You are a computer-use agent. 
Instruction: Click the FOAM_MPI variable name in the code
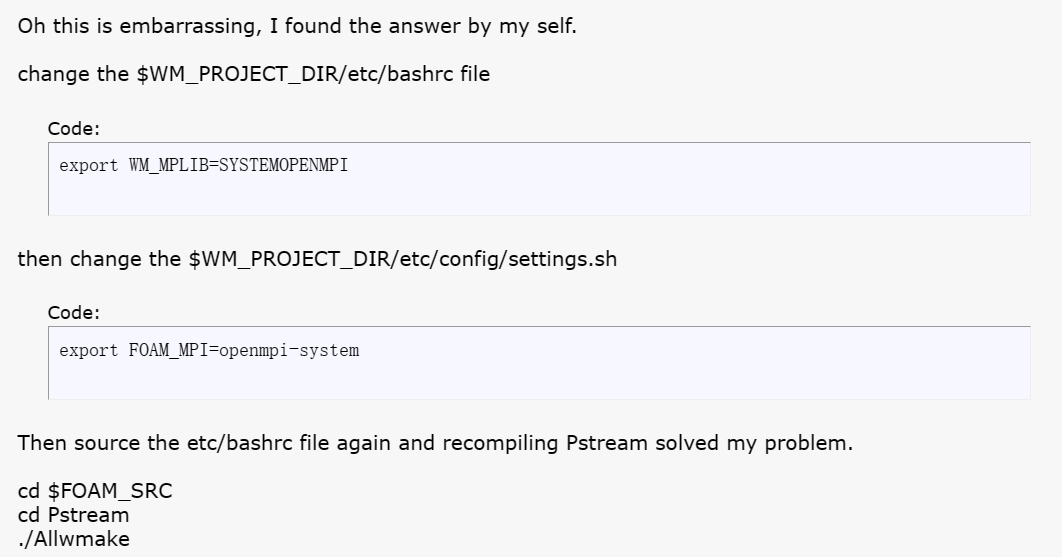pos(169,350)
